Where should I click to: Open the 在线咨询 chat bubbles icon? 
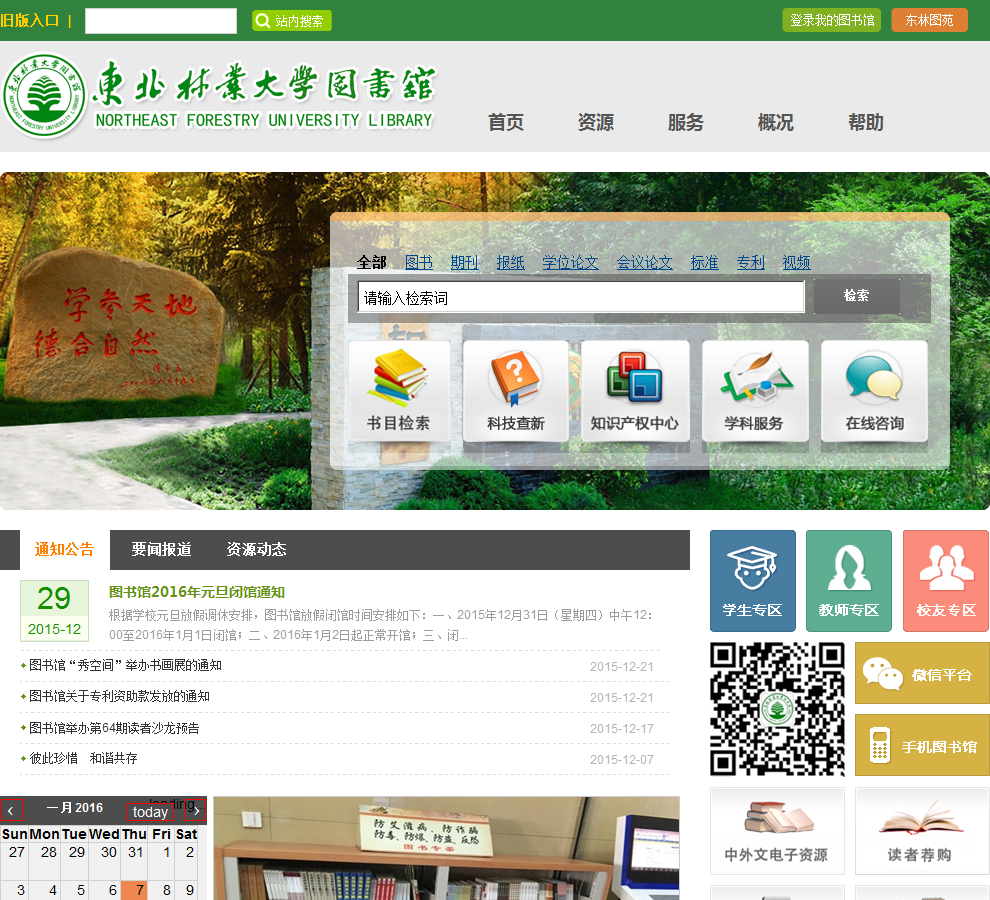[x=874, y=390]
